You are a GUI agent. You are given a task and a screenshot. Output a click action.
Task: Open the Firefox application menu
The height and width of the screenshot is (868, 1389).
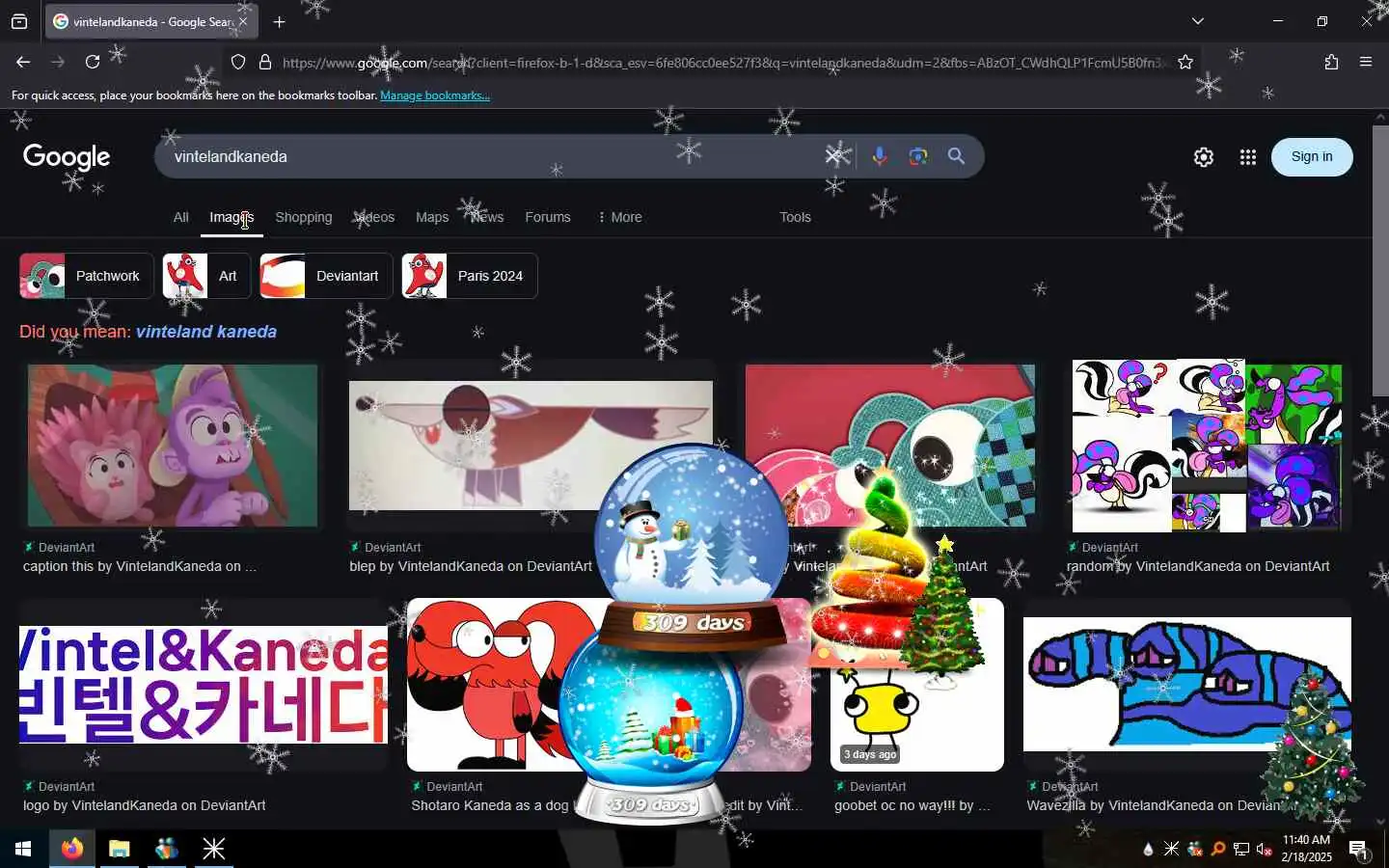[1366, 62]
